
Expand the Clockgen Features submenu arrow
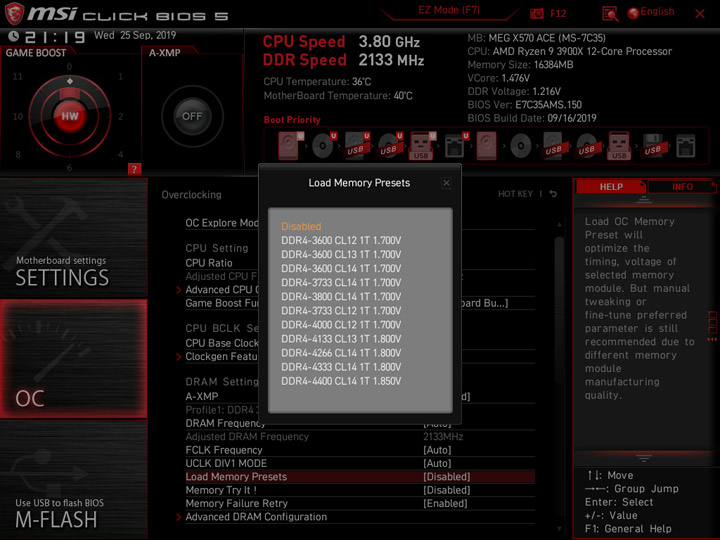point(179,357)
